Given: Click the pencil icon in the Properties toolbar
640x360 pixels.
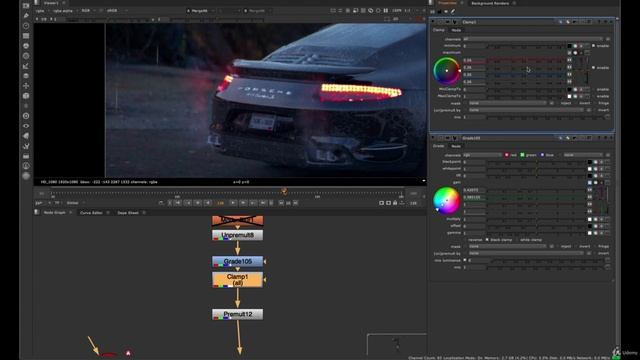Looking at the screenshot, I should coord(453,11).
